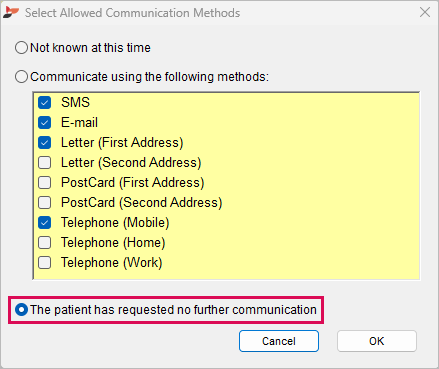Close the Select Allowed Communication Methods dialog
The width and height of the screenshot is (439, 369).
(425, 12)
